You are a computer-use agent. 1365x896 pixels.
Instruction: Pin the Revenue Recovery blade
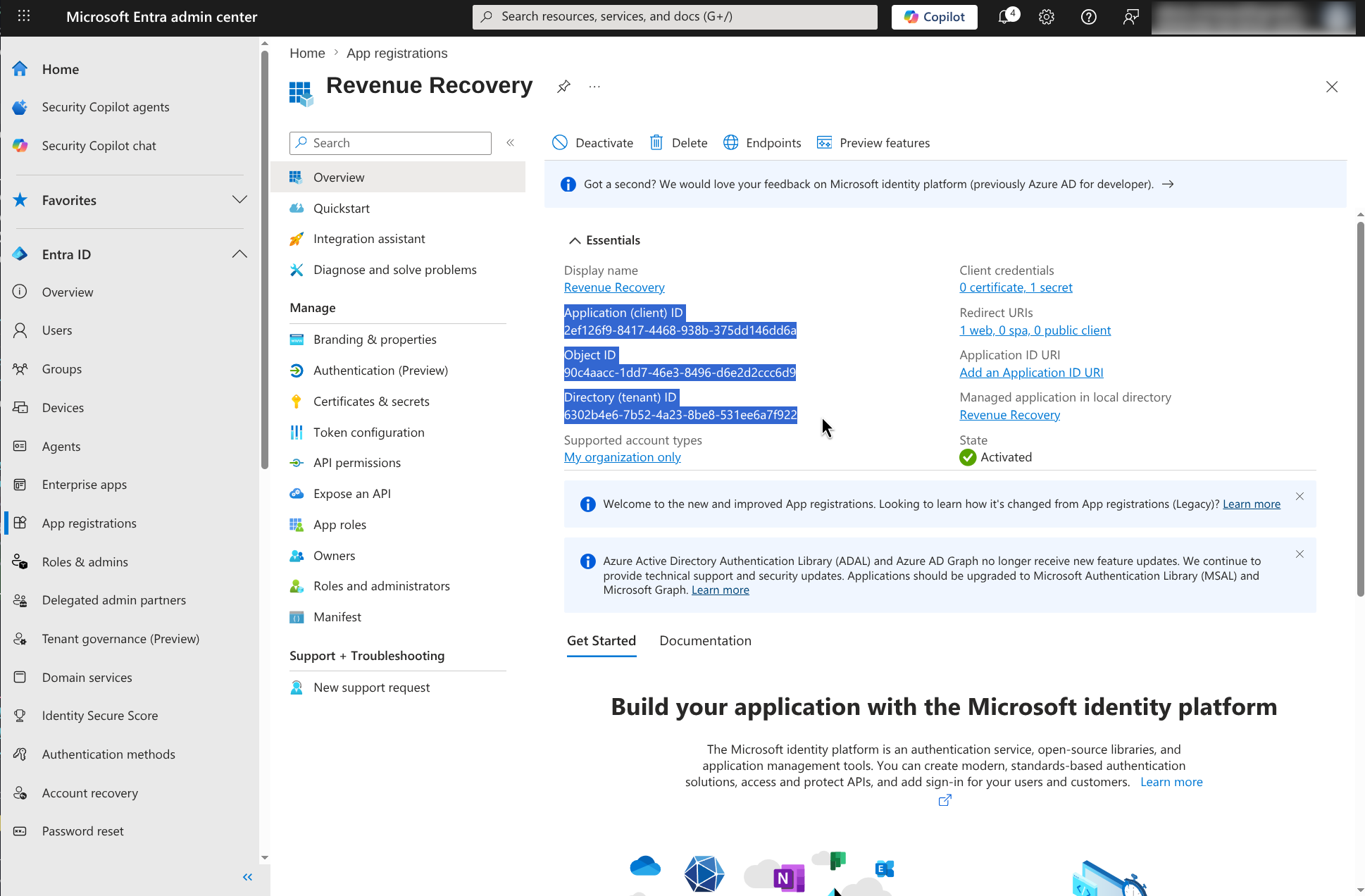tap(563, 87)
